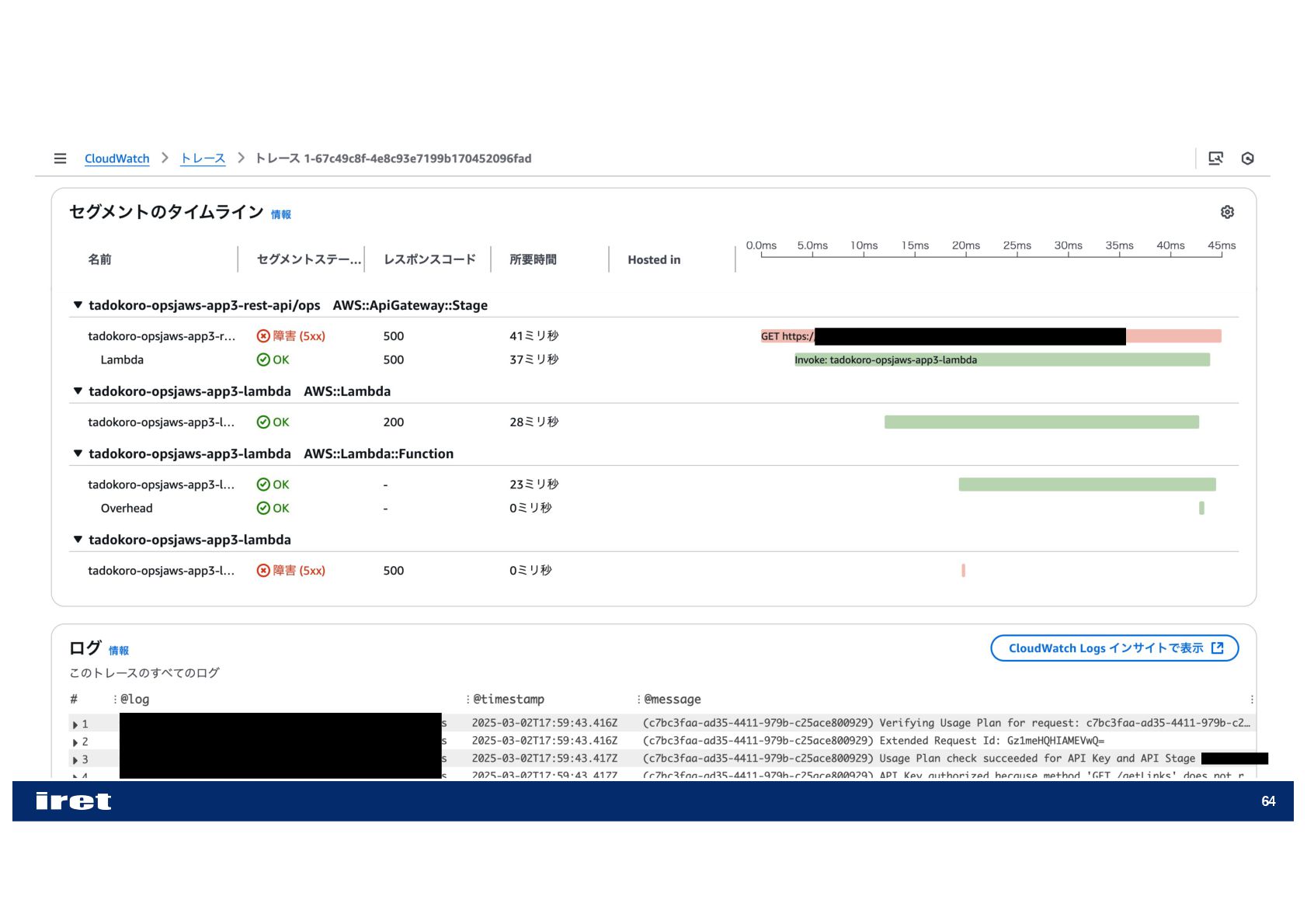Click the OK icon on Overhead row
Image resolution: width=1307 pixels, height=924 pixels.
pyautogui.click(x=263, y=508)
